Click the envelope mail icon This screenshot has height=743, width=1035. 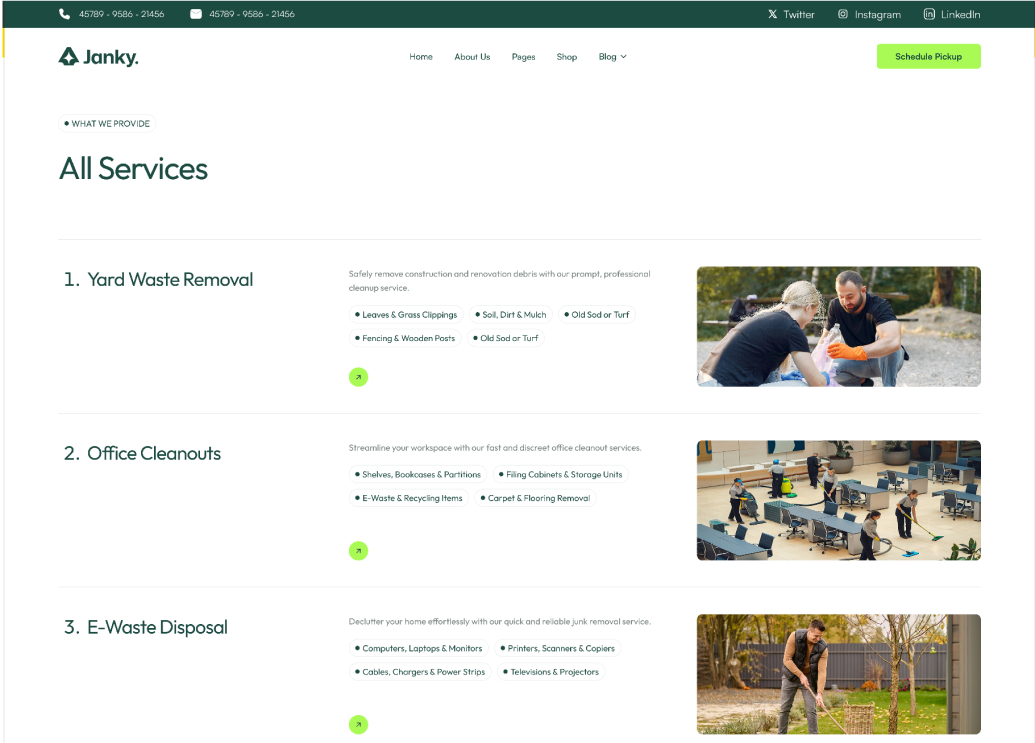(x=195, y=14)
